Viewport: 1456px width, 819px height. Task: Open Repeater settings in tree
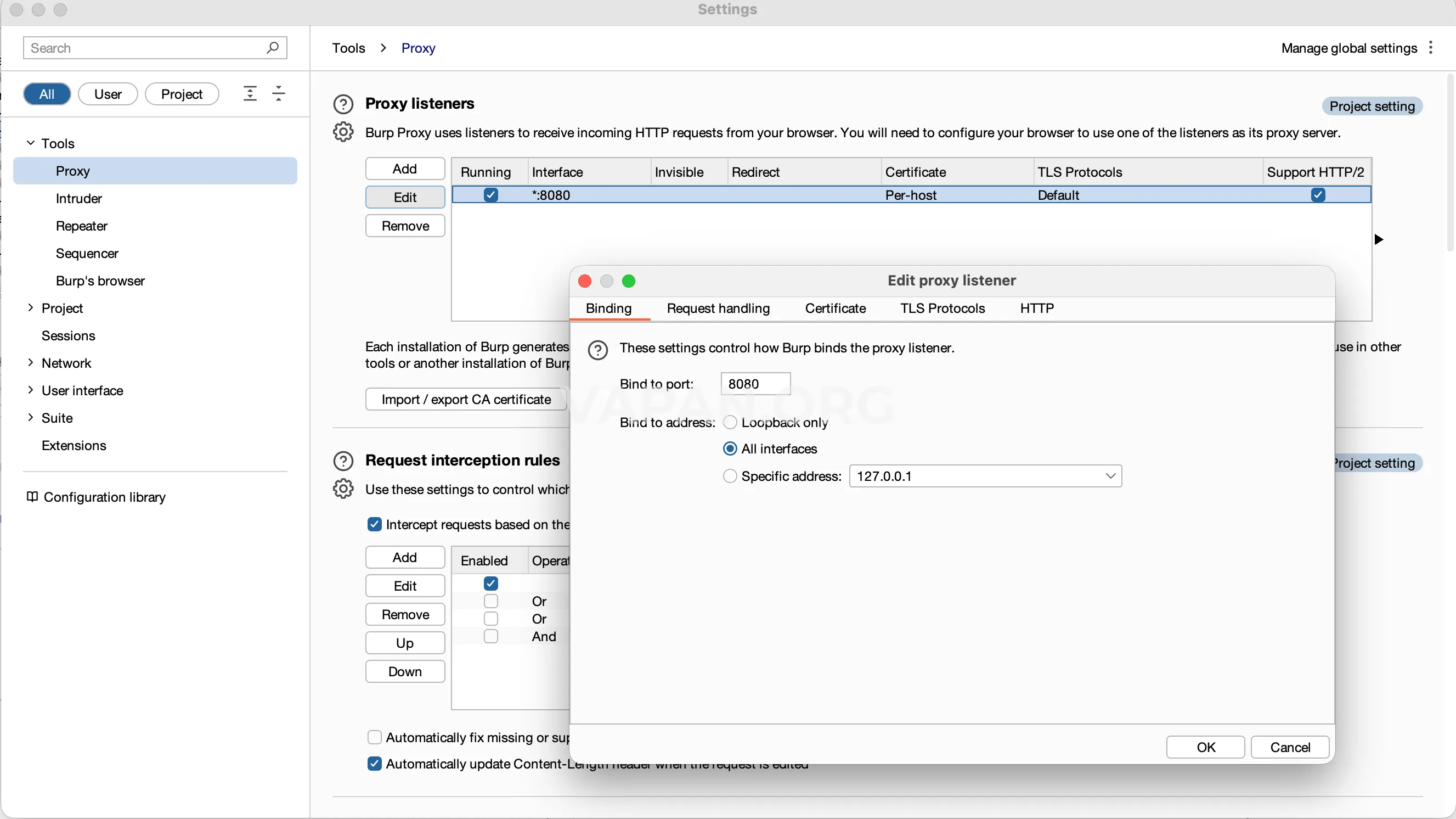81,226
